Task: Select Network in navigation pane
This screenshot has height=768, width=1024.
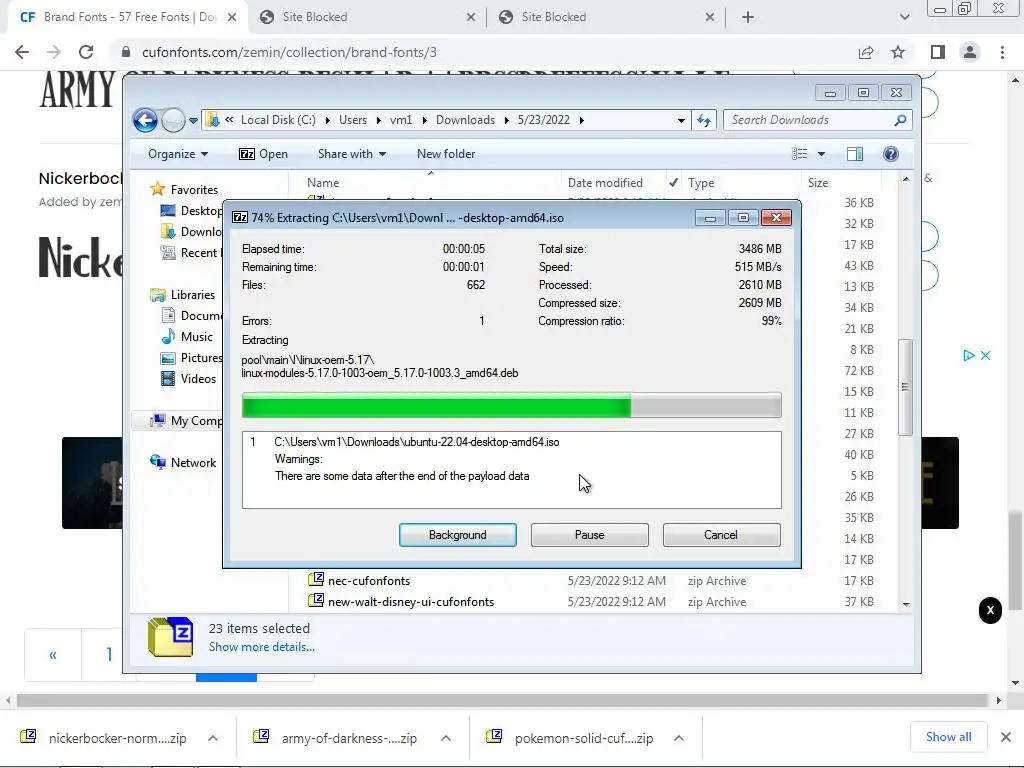Action: click(193, 462)
